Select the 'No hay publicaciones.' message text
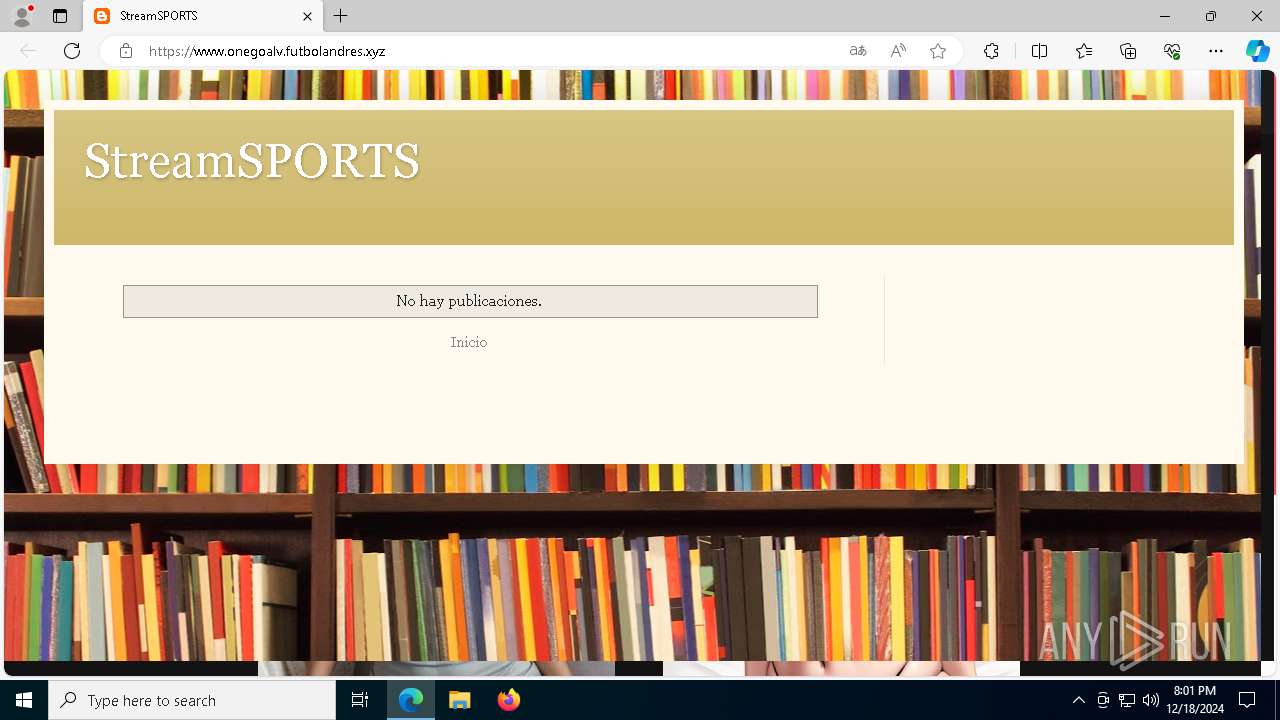 (x=469, y=301)
